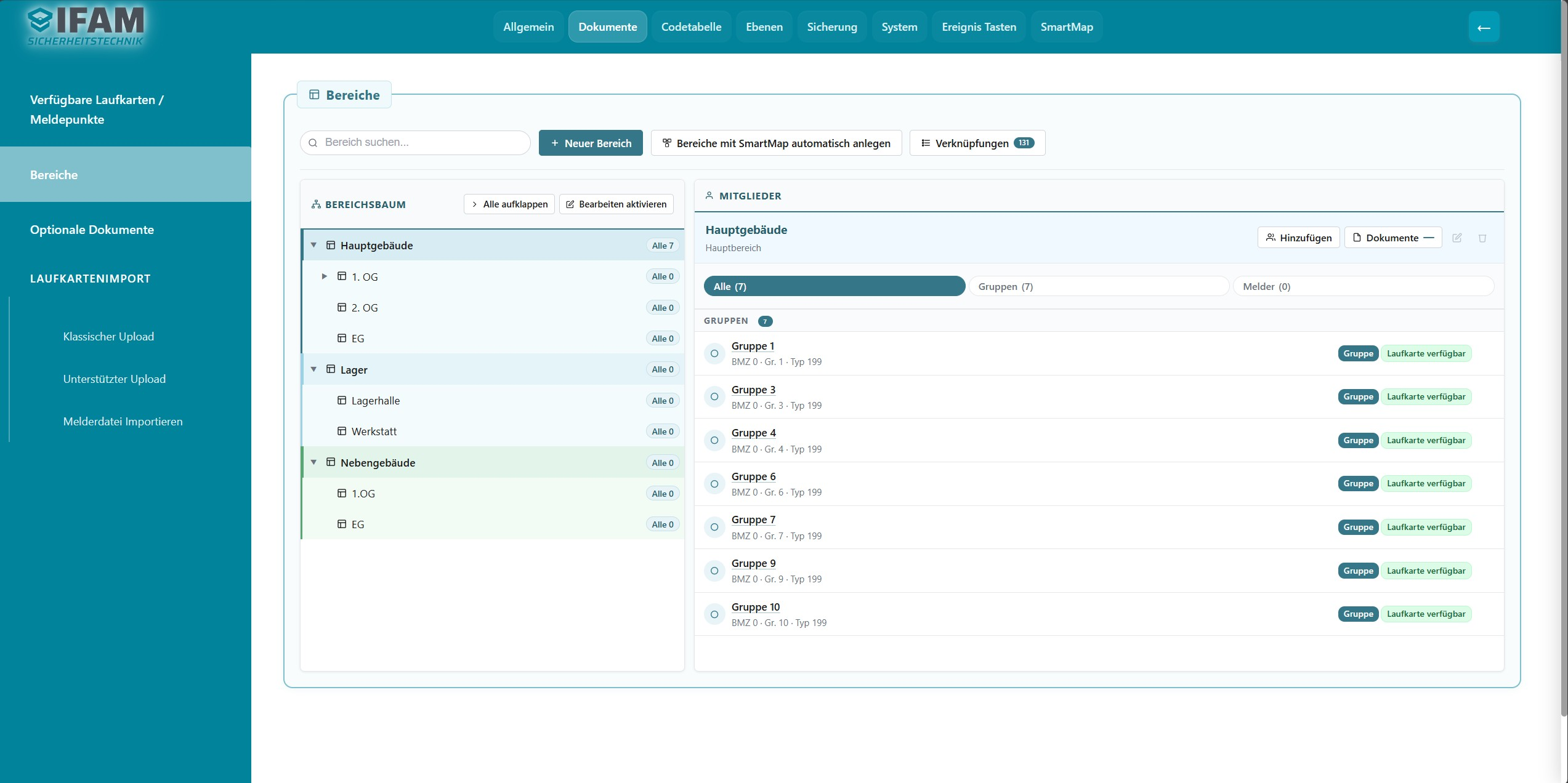Open the Allgemein tab
The width and height of the screenshot is (1568, 783).
point(528,27)
